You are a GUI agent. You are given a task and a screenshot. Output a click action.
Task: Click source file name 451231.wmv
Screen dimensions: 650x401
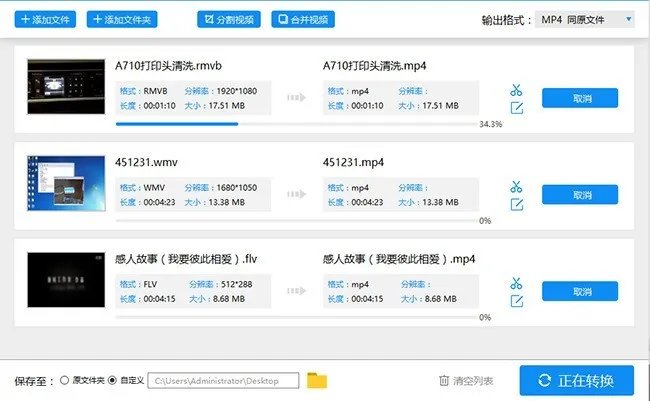[146, 162]
